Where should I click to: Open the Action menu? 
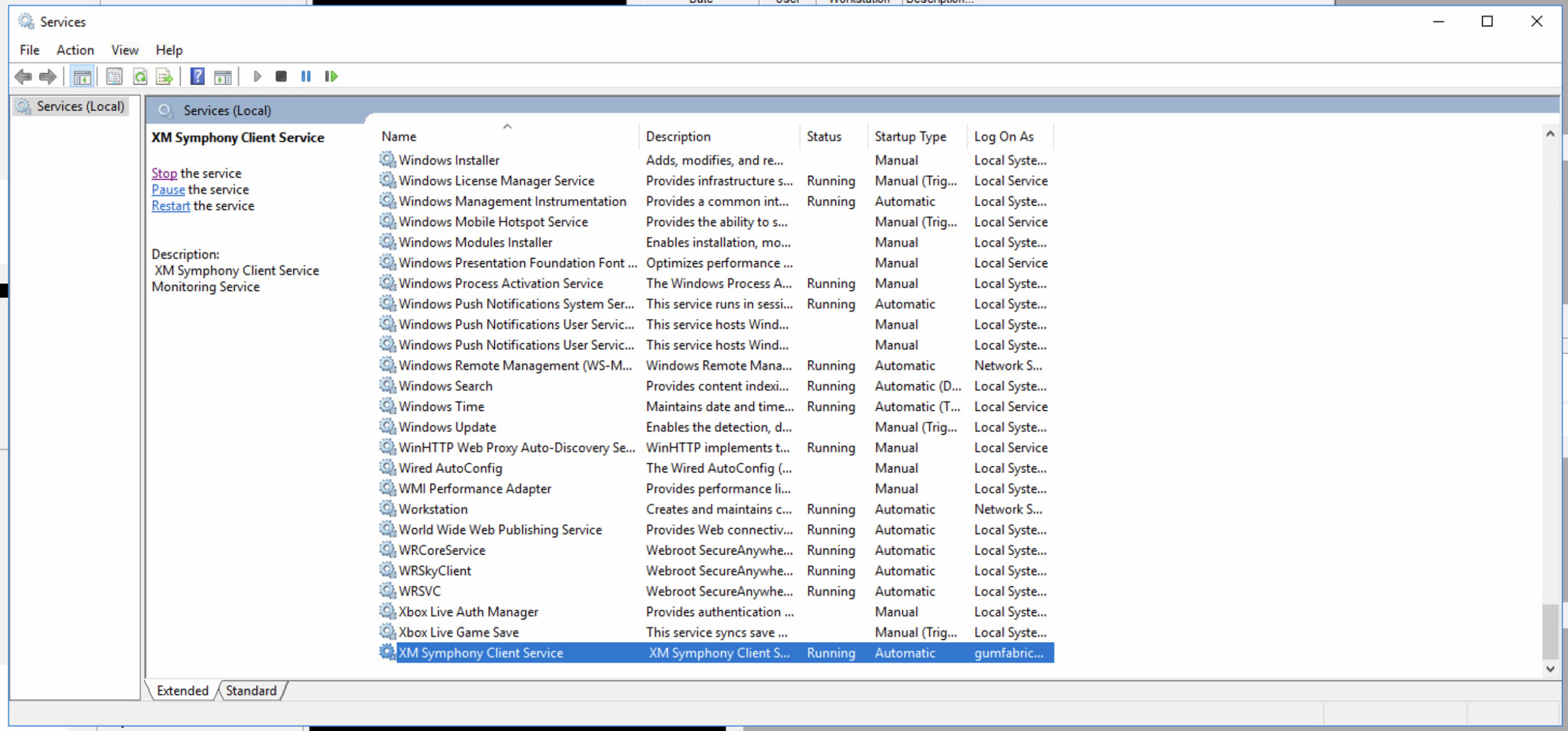click(75, 50)
